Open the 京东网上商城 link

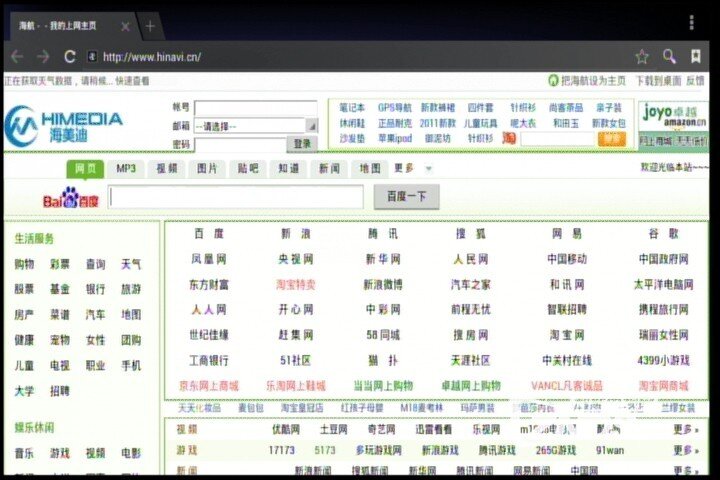(209, 386)
